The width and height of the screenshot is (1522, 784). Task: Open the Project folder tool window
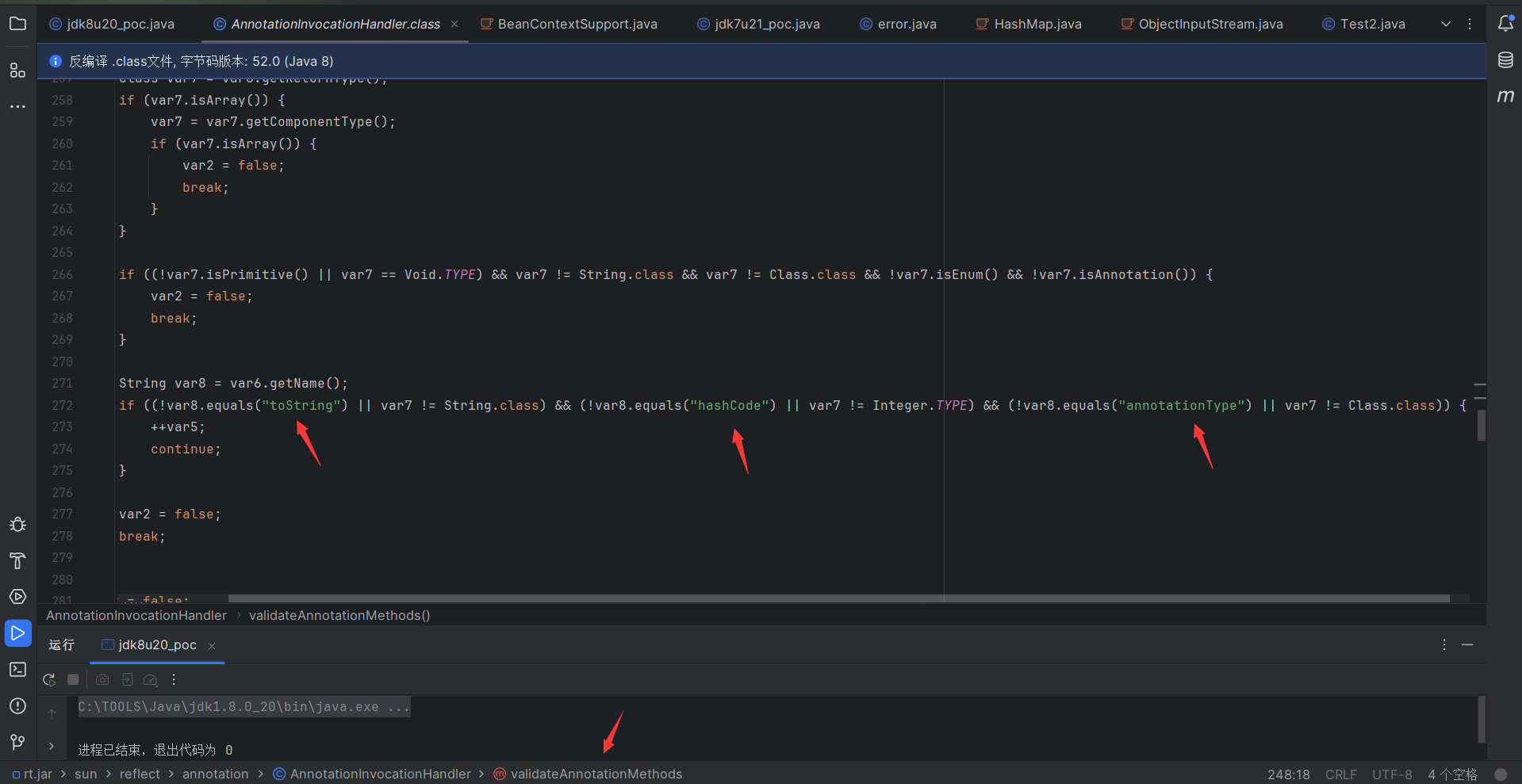pyautogui.click(x=17, y=24)
